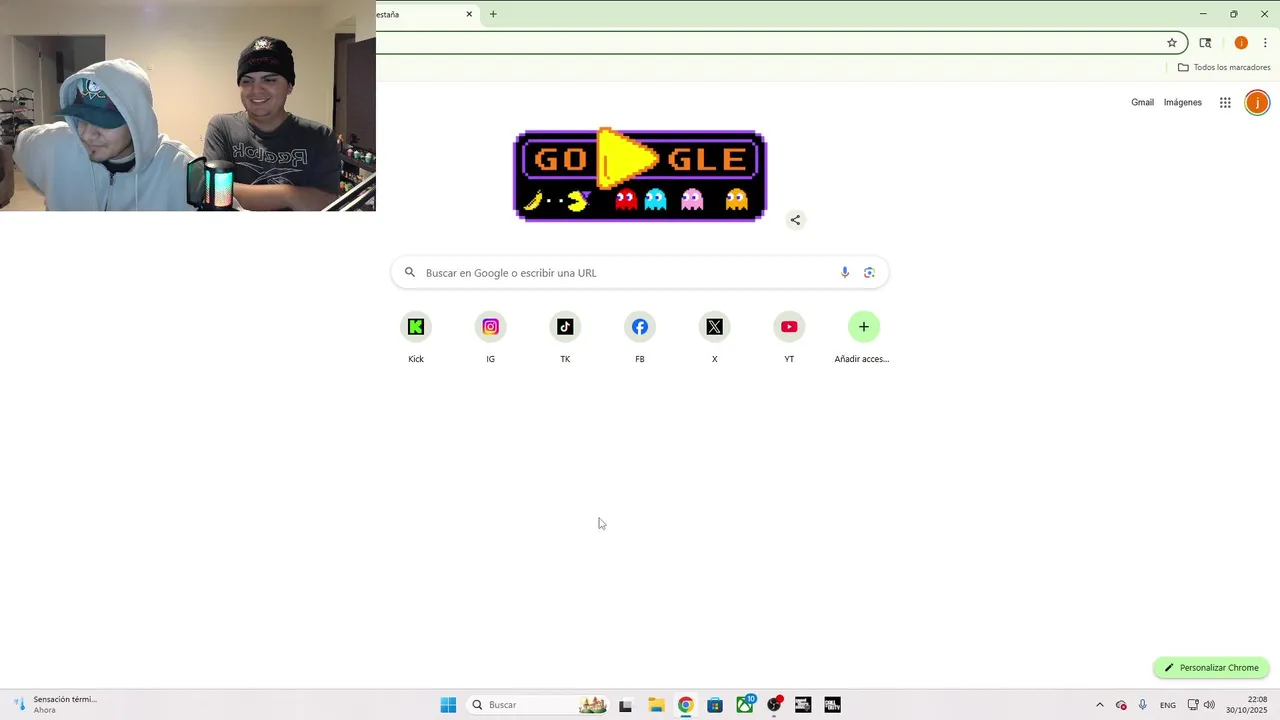Open the Imágenes link

click(x=1183, y=102)
